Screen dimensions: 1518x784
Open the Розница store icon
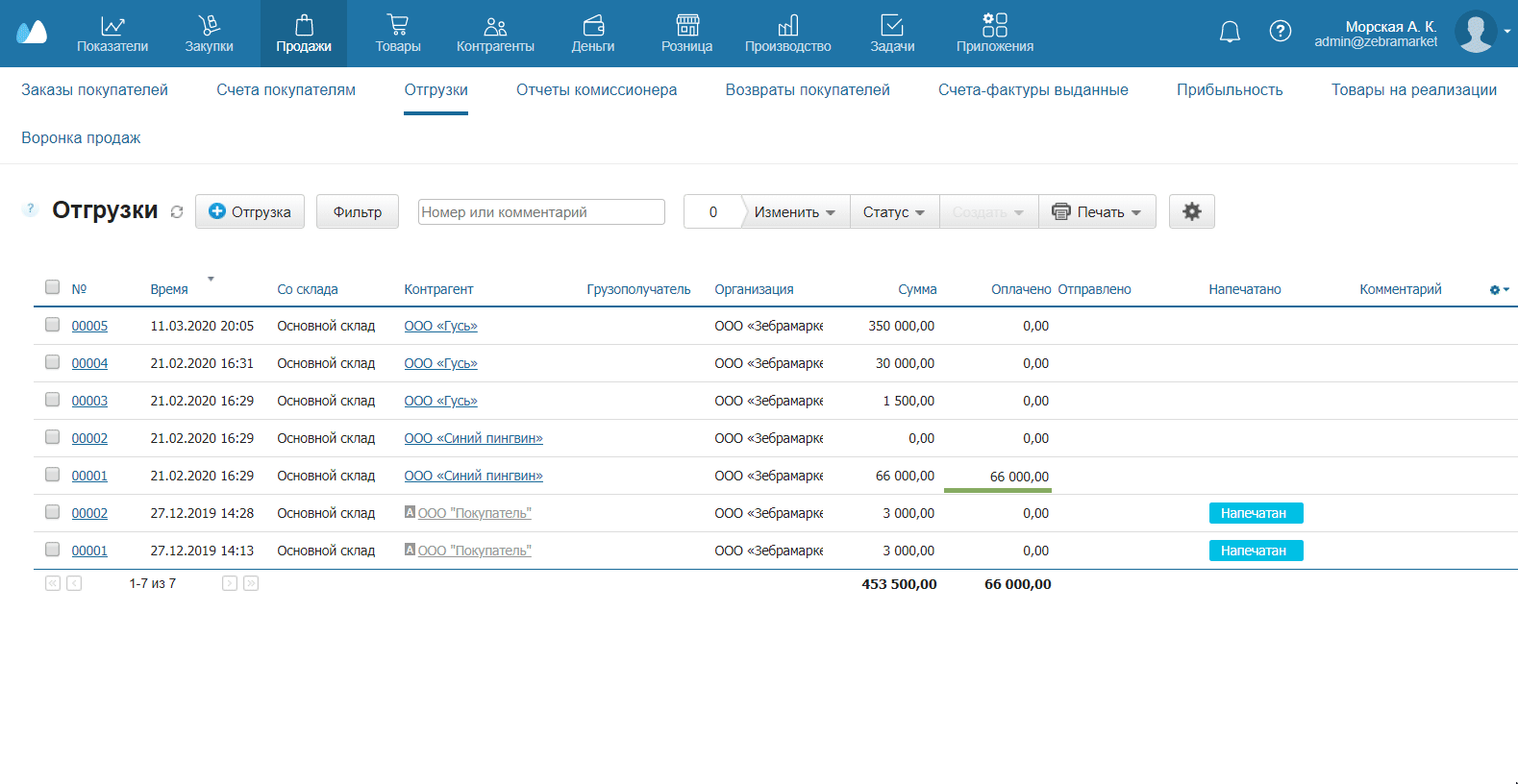coord(686,27)
